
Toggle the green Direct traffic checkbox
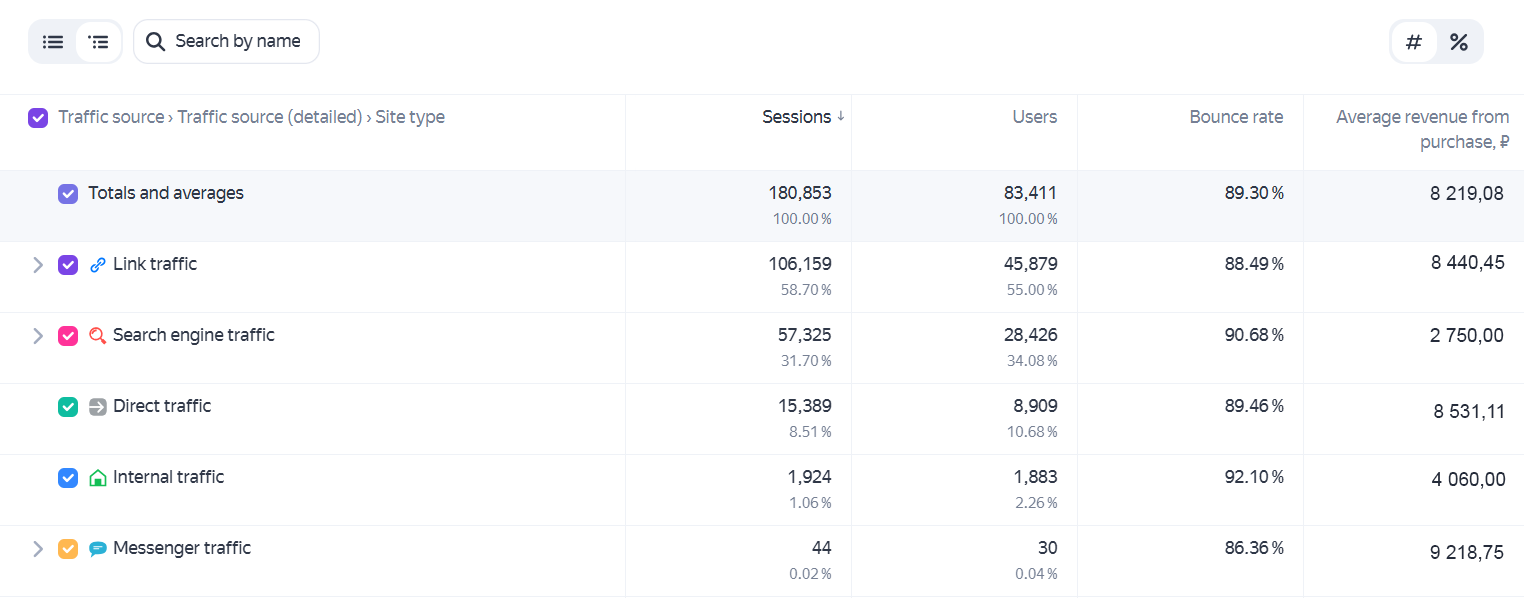[x=68, y=407]
